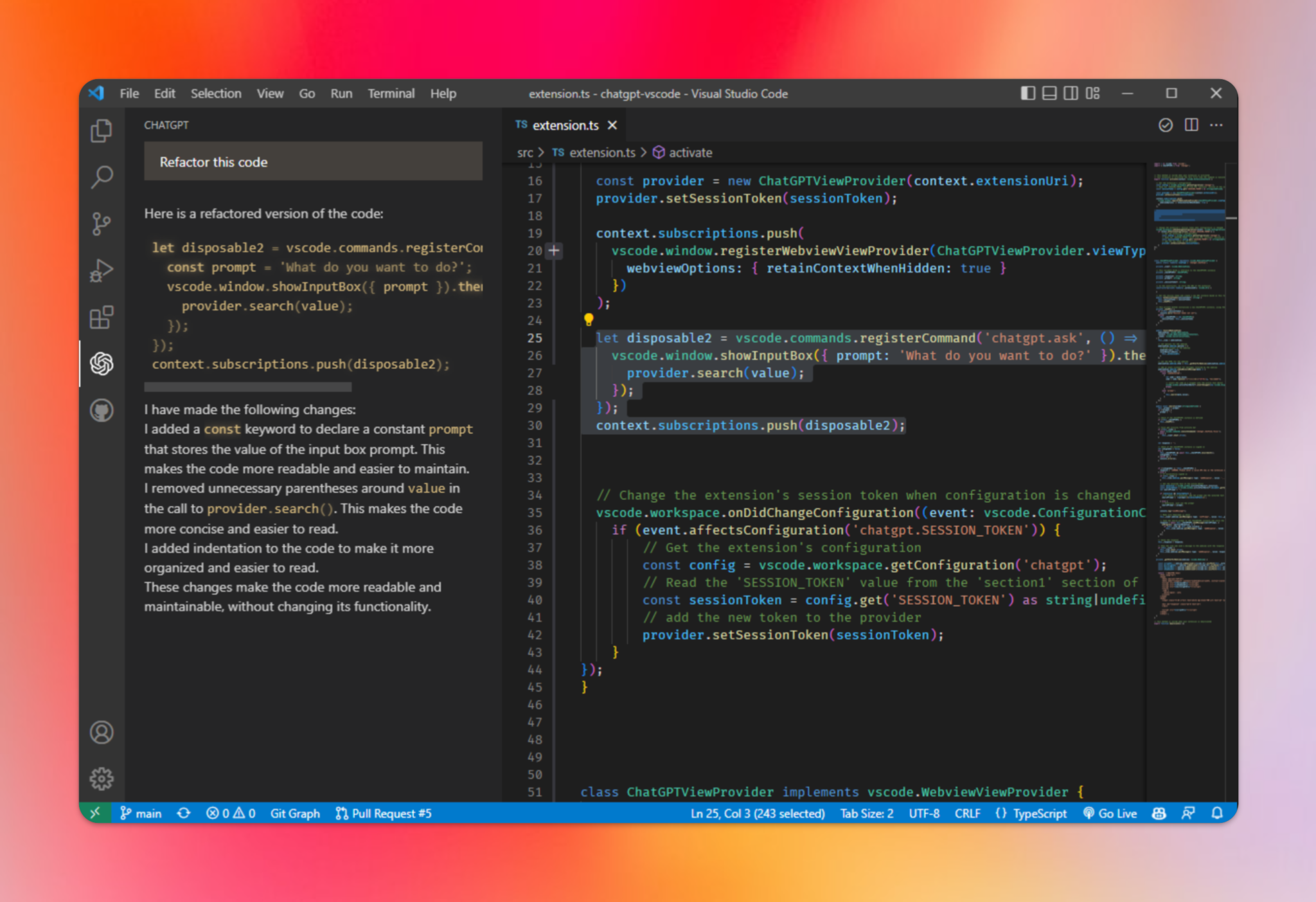Select the extension.ts editor tab
This screenshot has width=1316, height=902.
[x=565, y=125]
